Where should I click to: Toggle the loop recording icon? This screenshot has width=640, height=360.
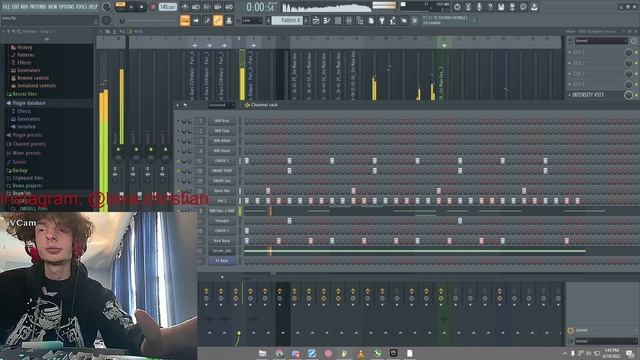229,7
